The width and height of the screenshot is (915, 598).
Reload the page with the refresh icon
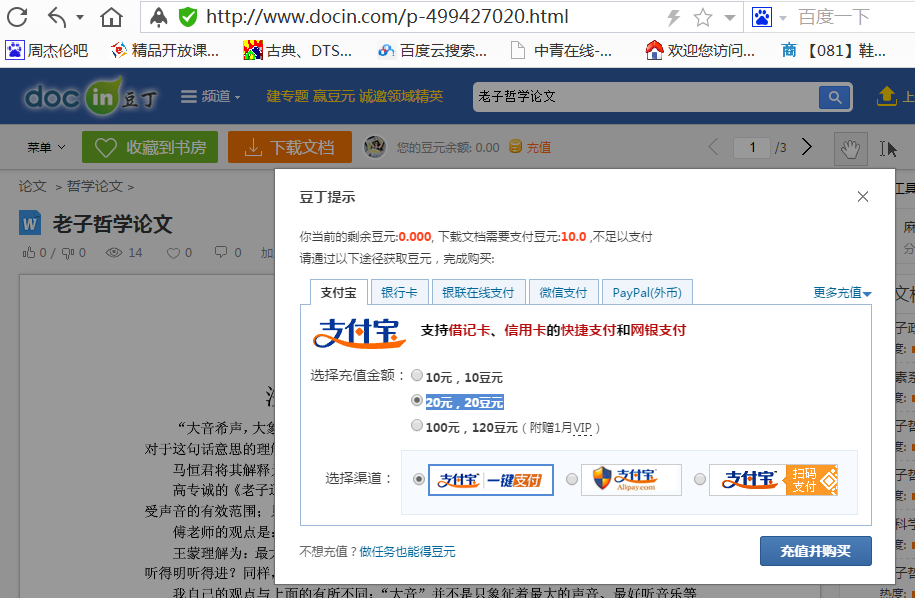pos(17,17)
